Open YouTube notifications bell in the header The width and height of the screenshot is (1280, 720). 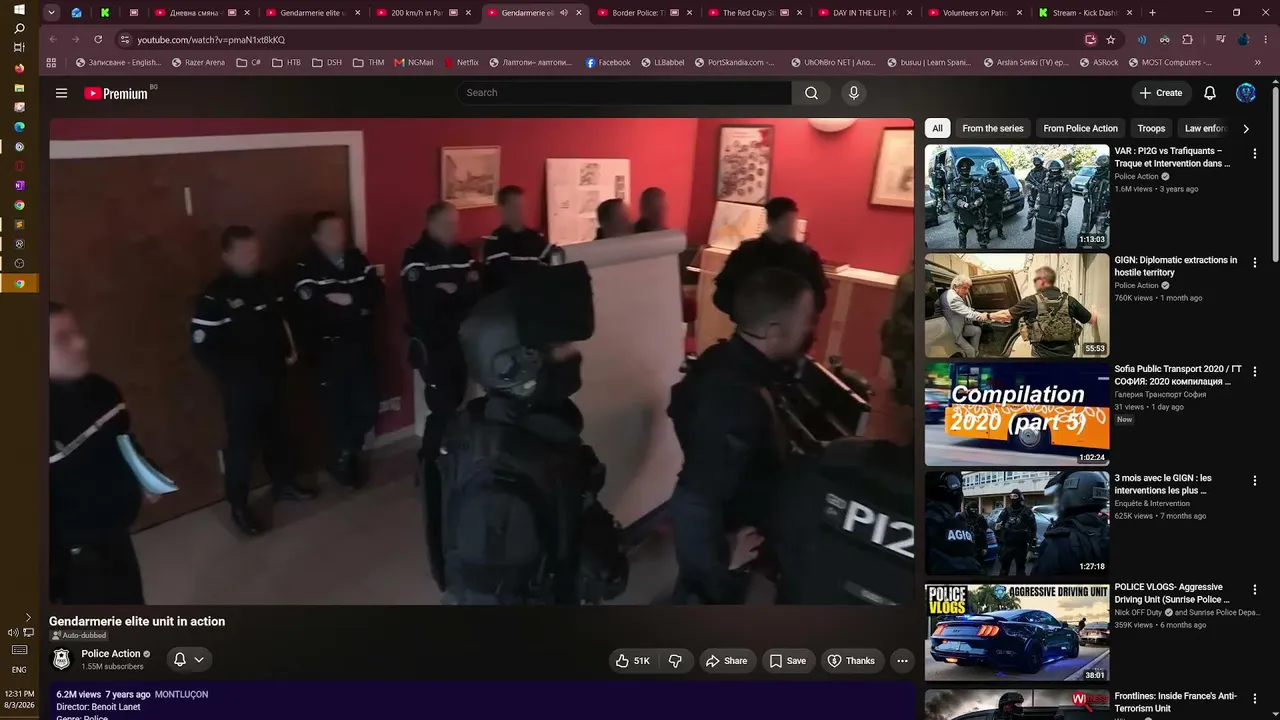[x=1210, y=93]
